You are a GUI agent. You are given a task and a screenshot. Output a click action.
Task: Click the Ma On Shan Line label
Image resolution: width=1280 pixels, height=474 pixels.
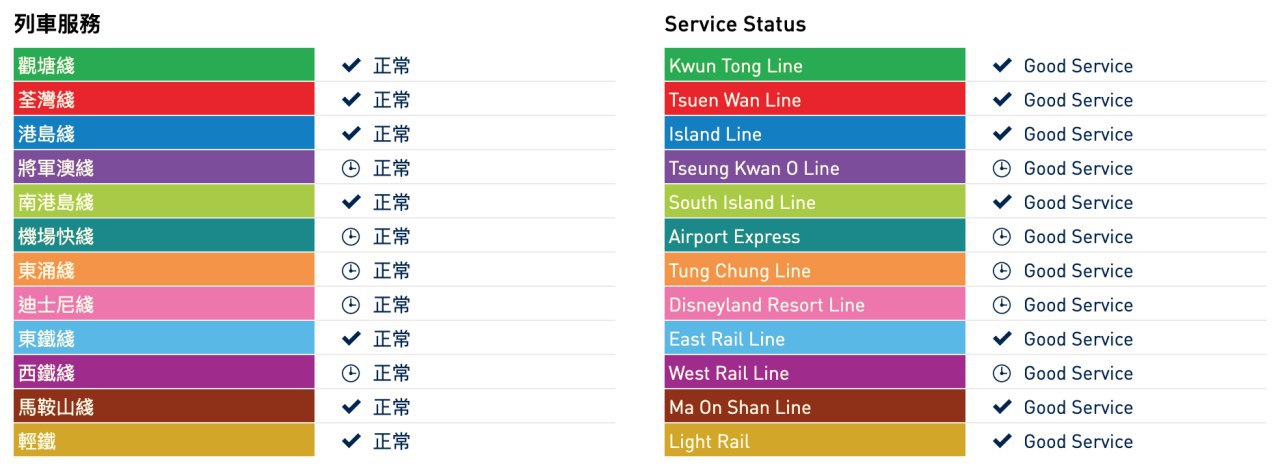tap(740, 407)
